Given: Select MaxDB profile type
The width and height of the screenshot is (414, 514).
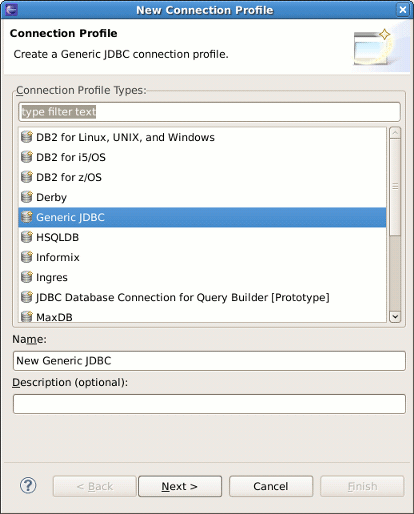Looking at the screenshot, I should coord(54,317).
